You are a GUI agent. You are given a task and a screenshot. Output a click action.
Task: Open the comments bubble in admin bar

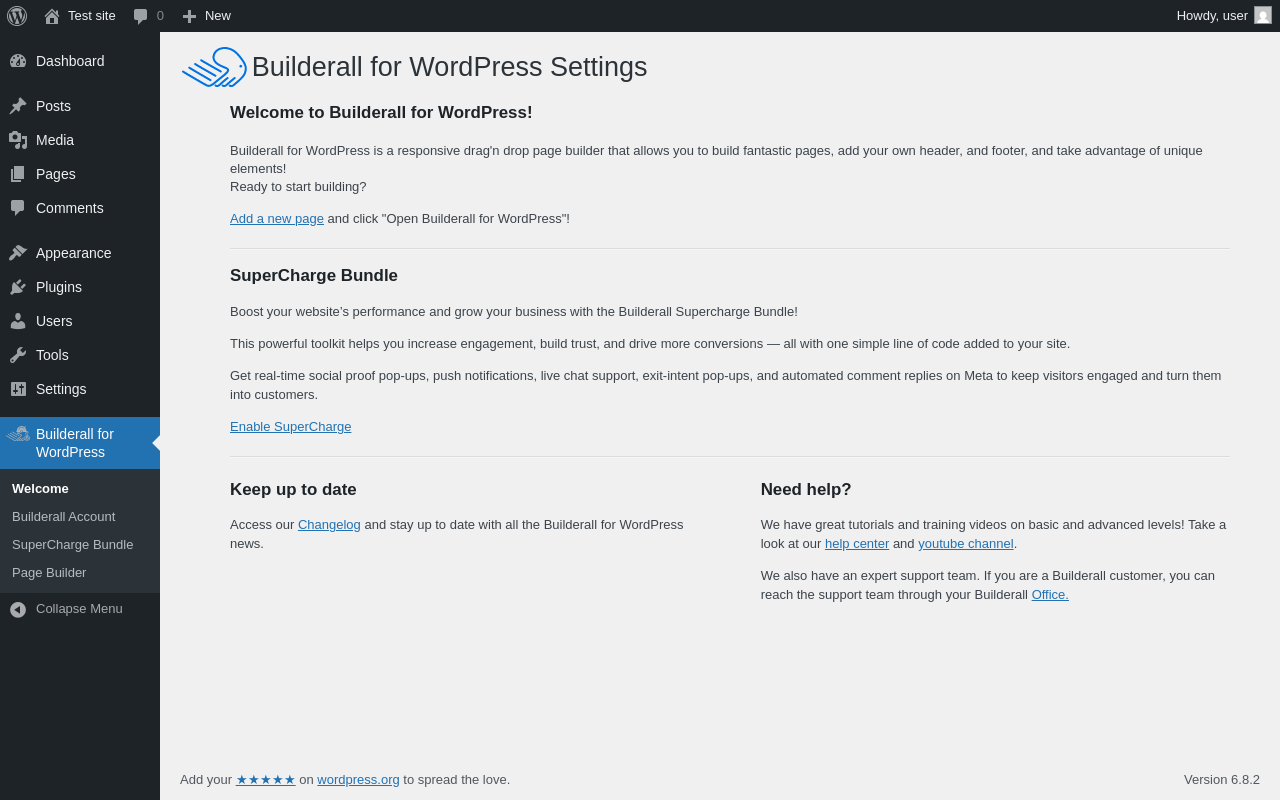click(x=141, y=16)
